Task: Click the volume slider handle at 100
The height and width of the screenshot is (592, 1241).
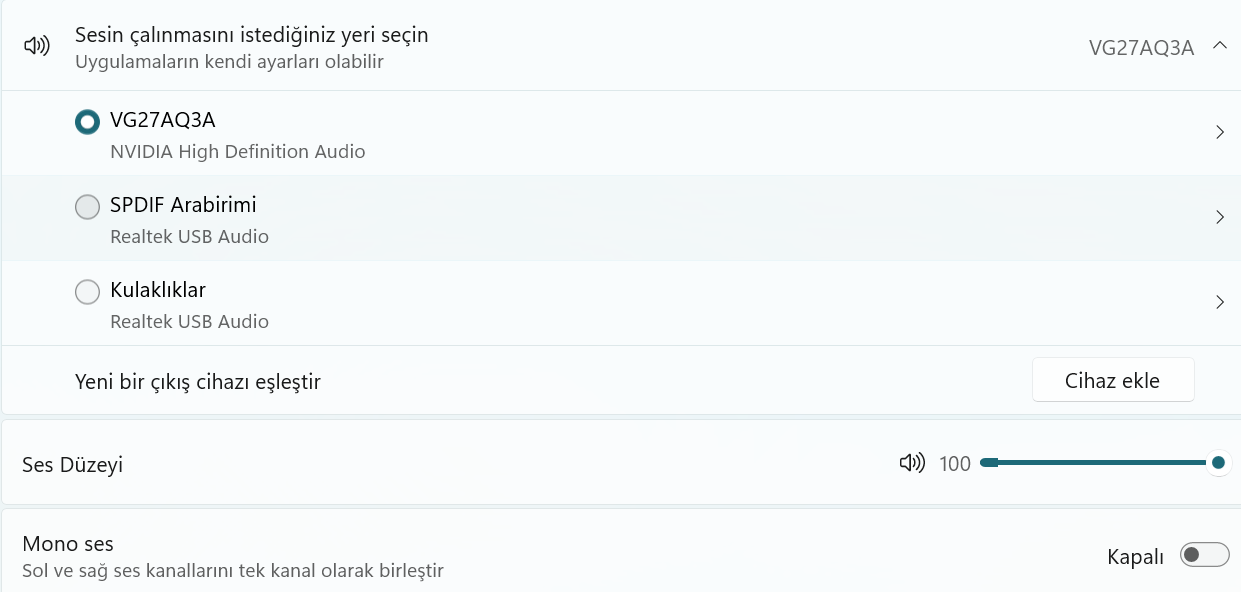Action: (x=1218, y=462)
